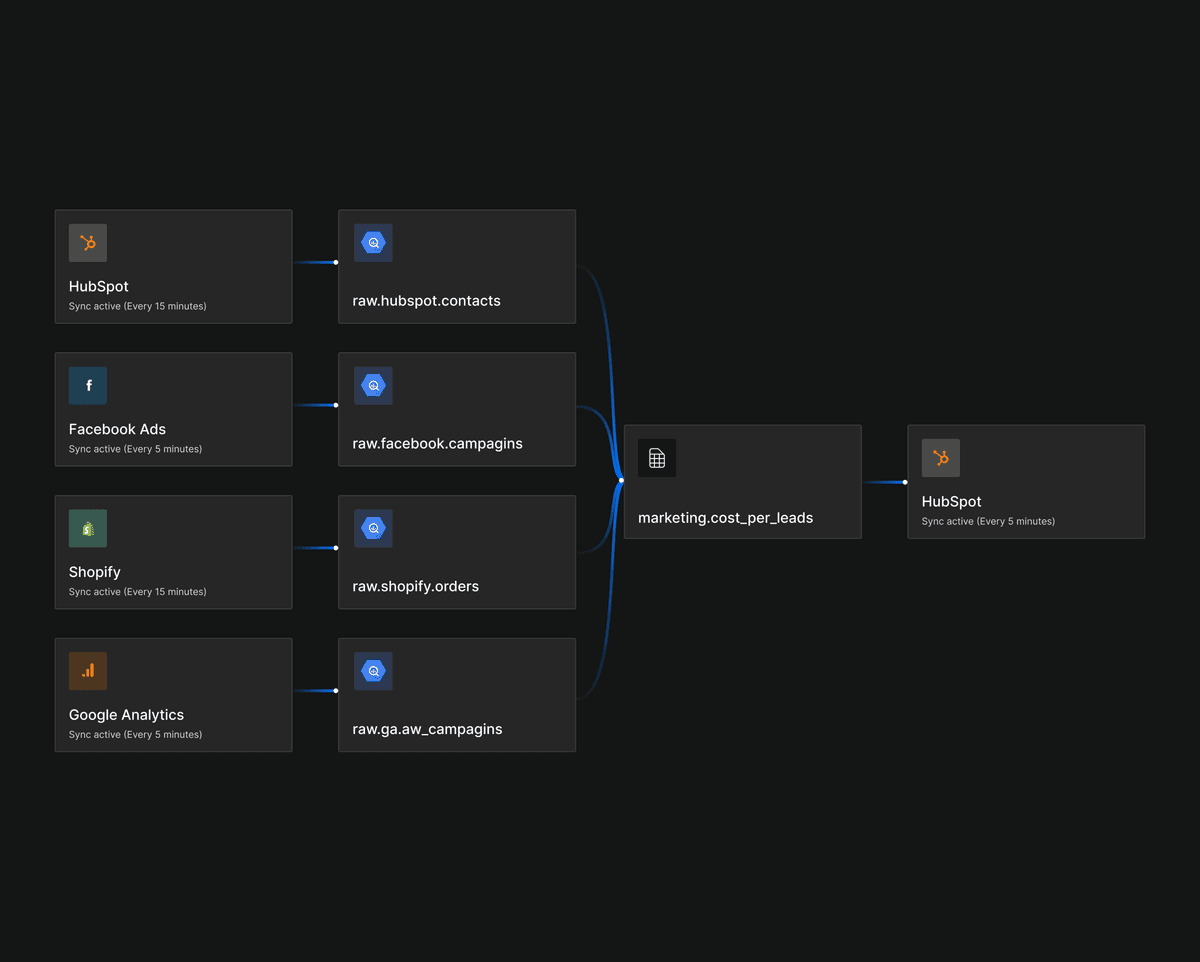Viewport: 1200px width, 962px height.
Task: Select the Shopify bag icon
Action: tap(88, 529)
